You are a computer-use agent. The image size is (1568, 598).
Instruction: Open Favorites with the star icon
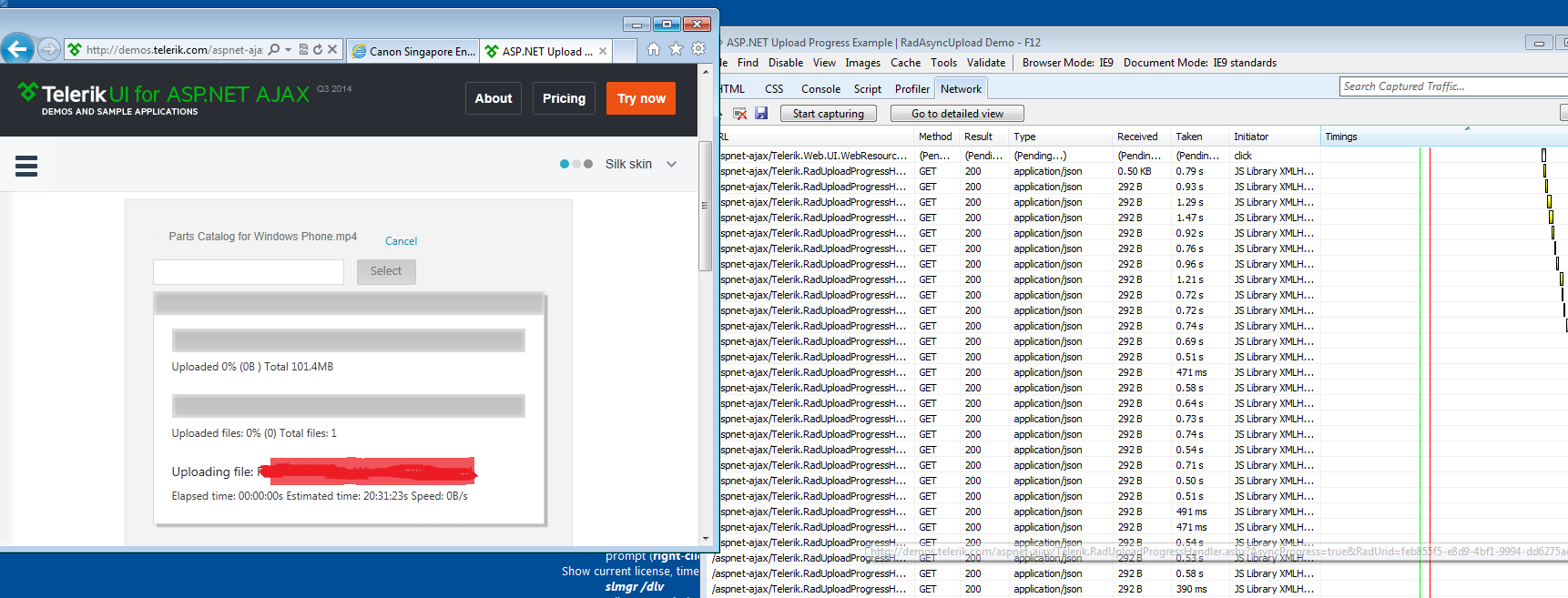(676, 49)
